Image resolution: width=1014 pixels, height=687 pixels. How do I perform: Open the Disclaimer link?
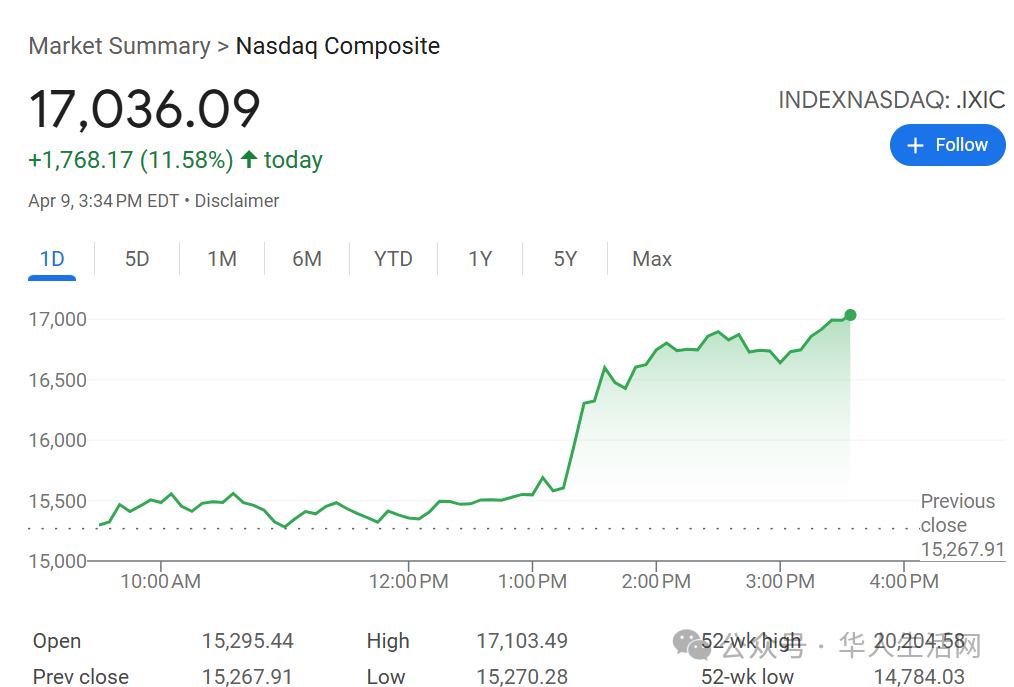click(x=237, y=201)
